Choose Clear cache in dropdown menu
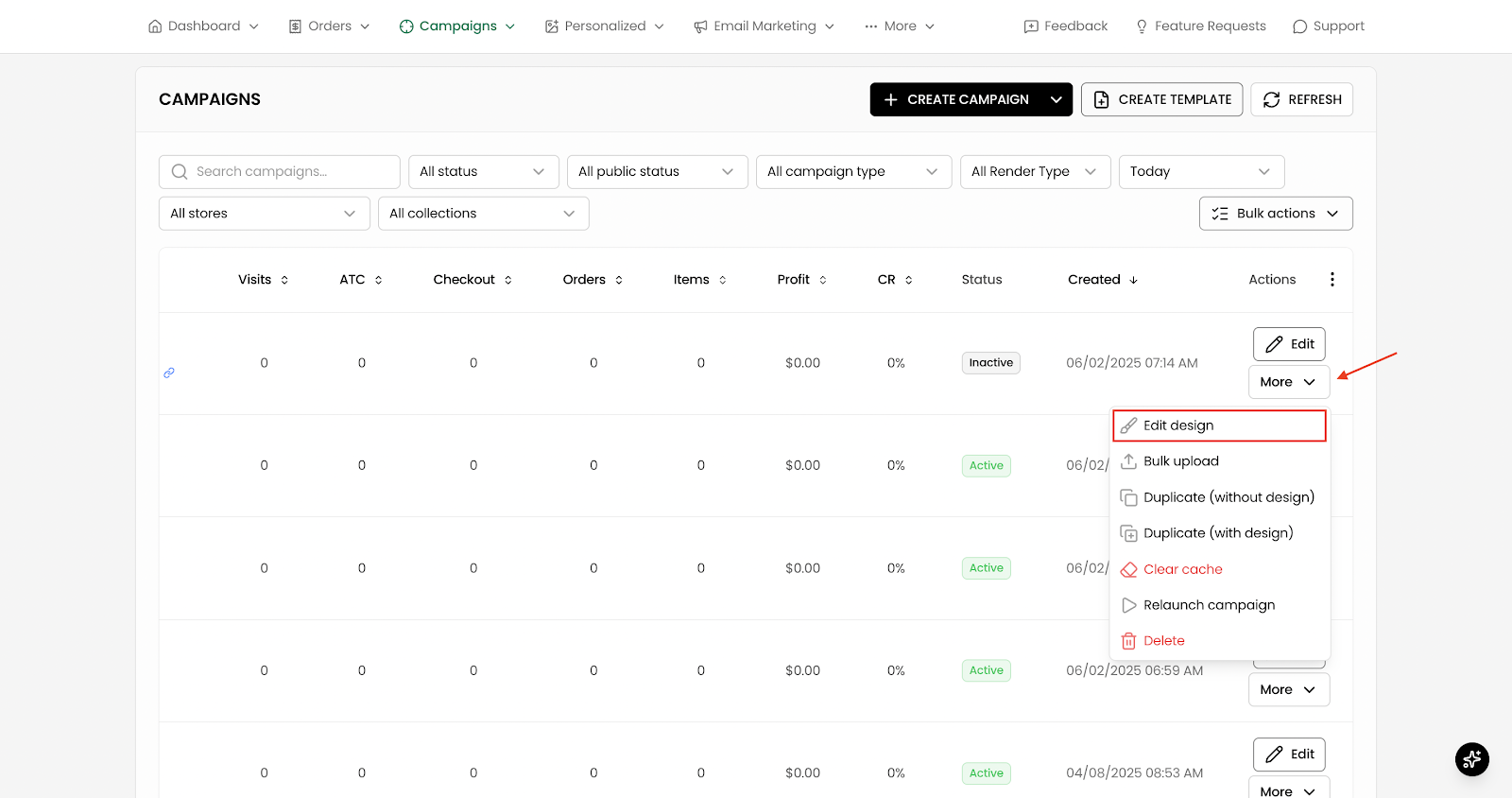This screenshot has height=798, width=1512. pyautogui.click(x=1219, y=569)
